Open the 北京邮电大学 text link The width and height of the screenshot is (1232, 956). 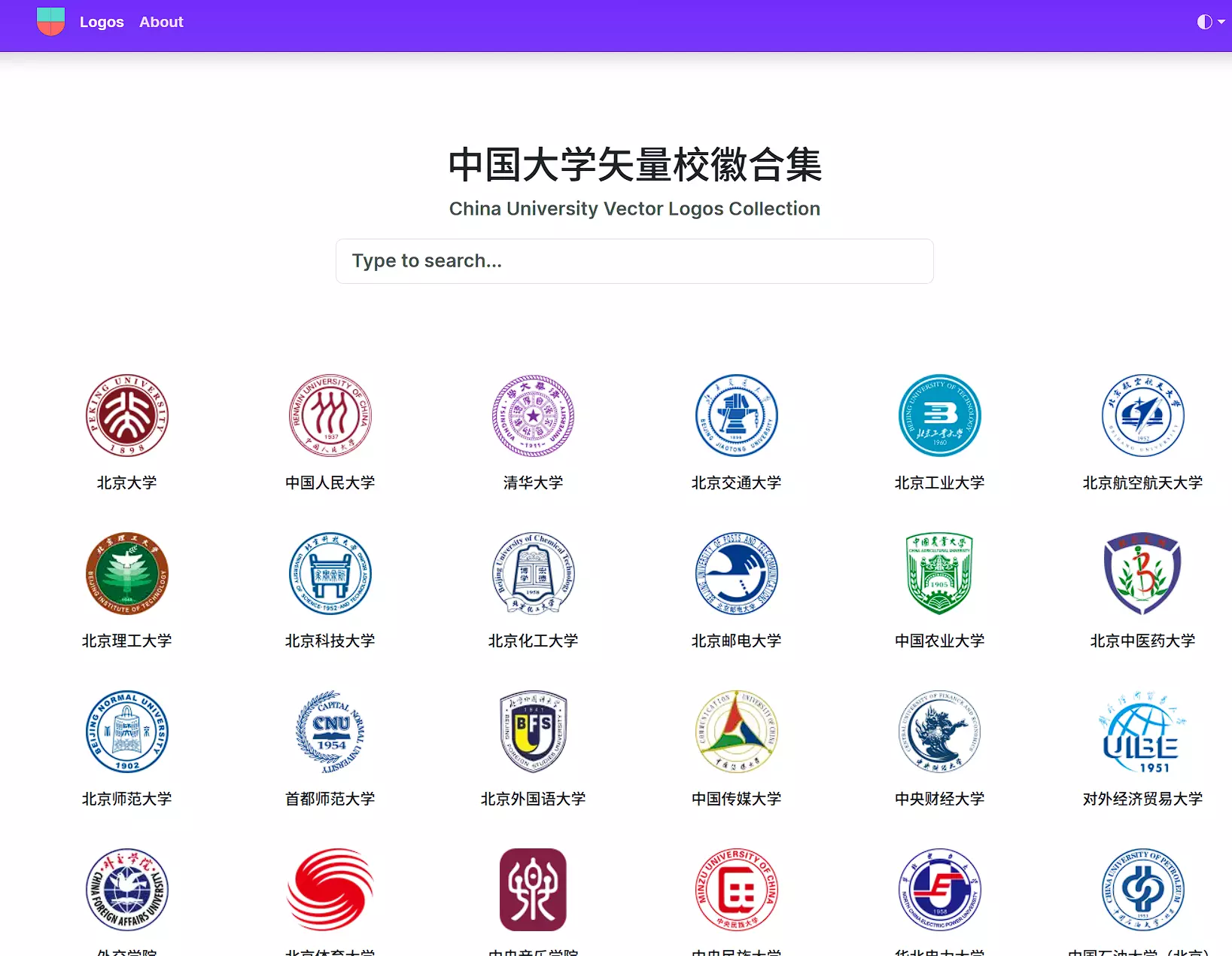click(x=736, y=641)
